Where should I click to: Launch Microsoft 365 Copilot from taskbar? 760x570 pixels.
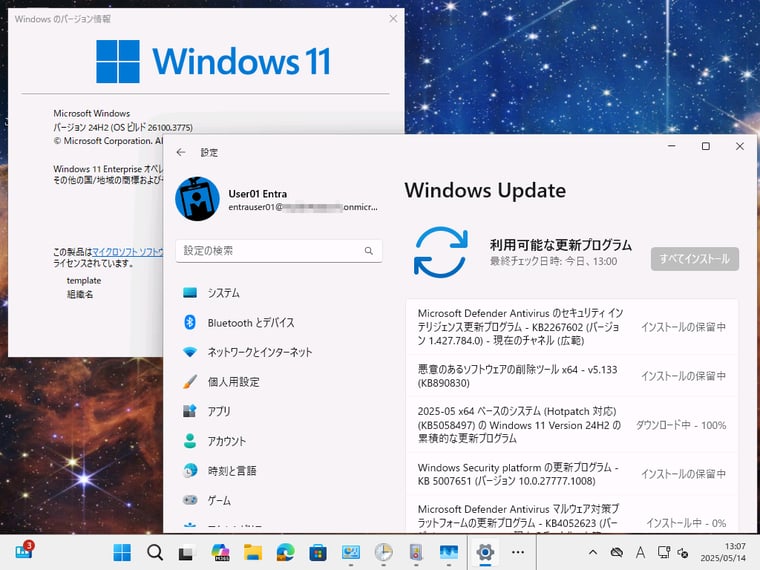[220, 552]
